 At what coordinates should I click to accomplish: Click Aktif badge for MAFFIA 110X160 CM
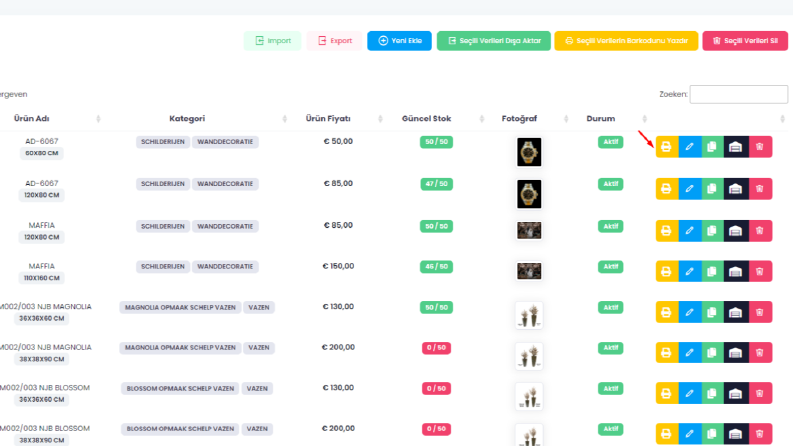(x=610, y=266)
